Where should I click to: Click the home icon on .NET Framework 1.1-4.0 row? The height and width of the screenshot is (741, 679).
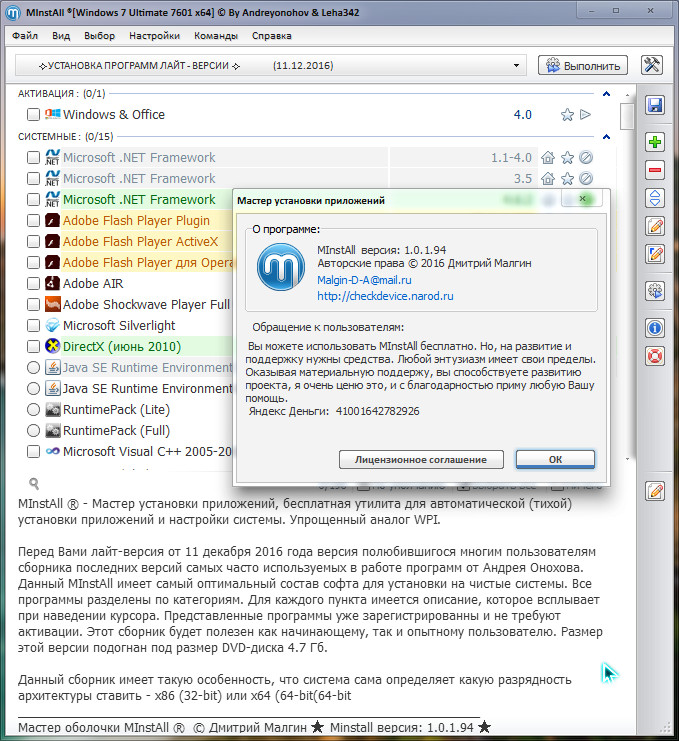tap(548, 157)
